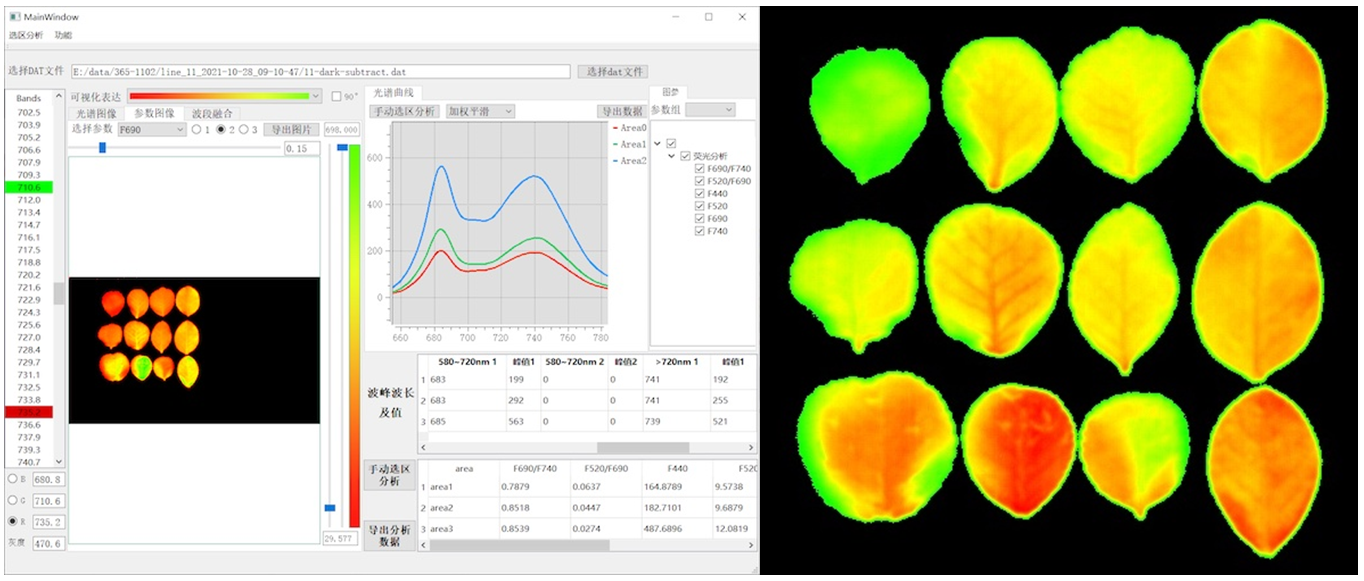Toggle the 90° rotation checkbox
Screen dimensions: 1364x581
click(x=337, y=97)
